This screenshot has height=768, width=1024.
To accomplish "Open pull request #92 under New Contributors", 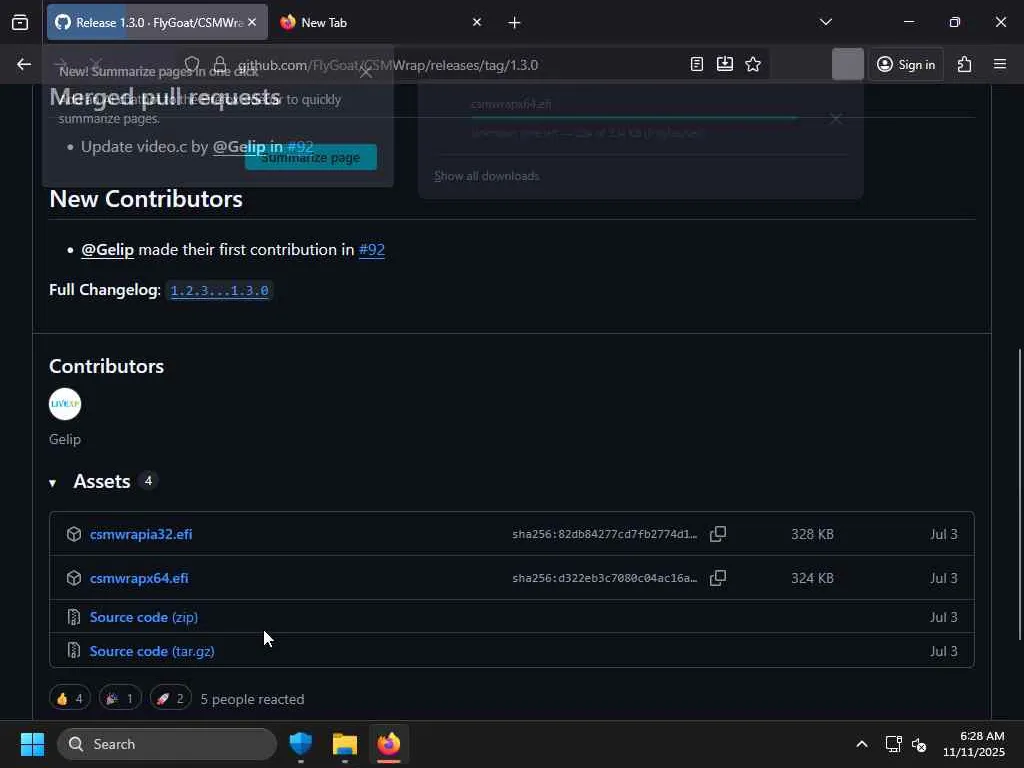I will coord(372,249).
